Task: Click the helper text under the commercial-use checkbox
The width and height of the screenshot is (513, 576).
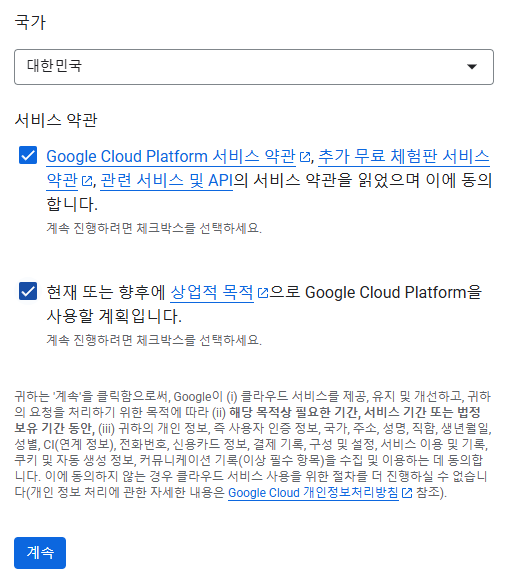Action: (154, 340)
